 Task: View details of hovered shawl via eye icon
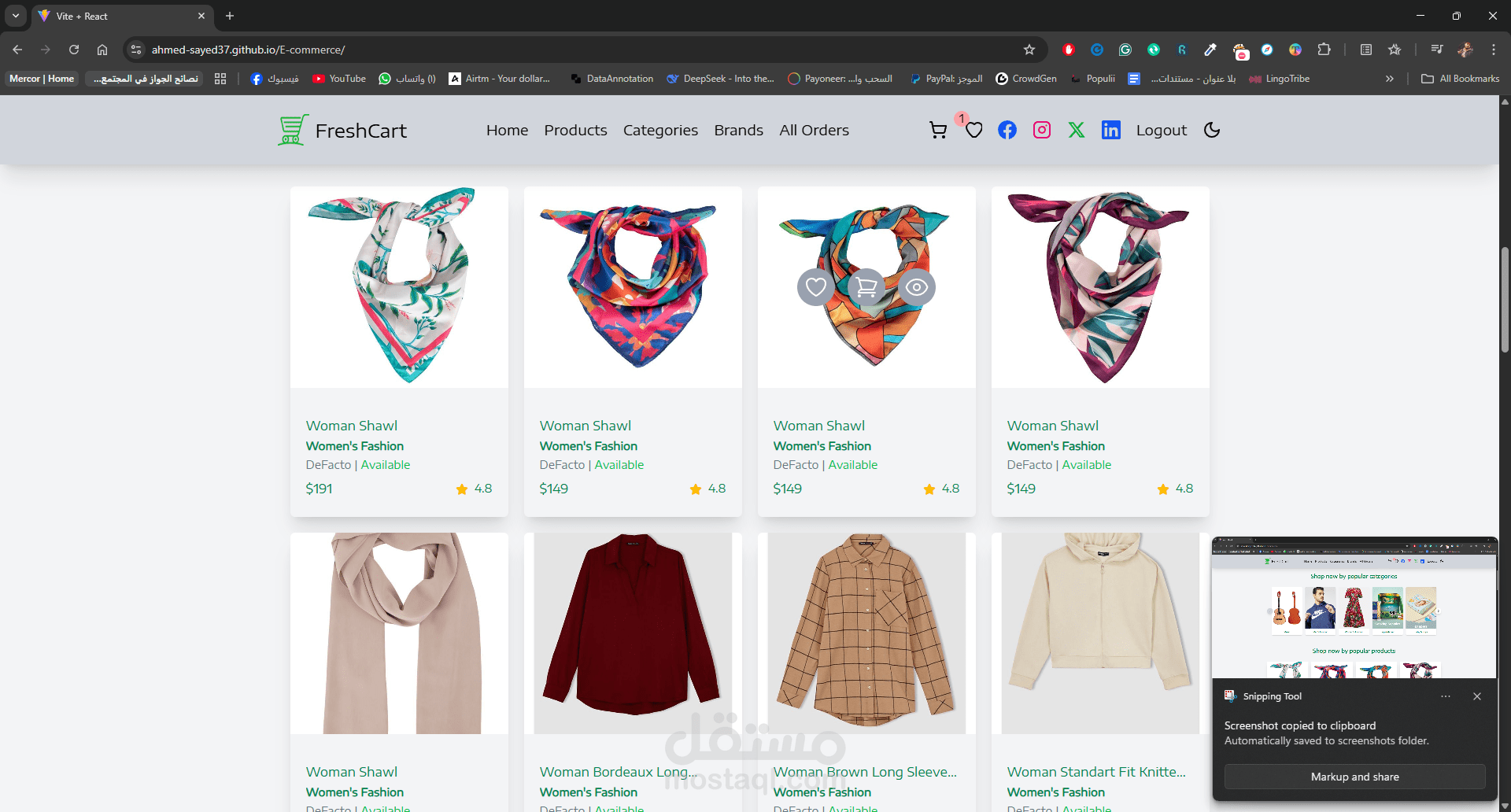pyautogui.click(x=917, y=287)
